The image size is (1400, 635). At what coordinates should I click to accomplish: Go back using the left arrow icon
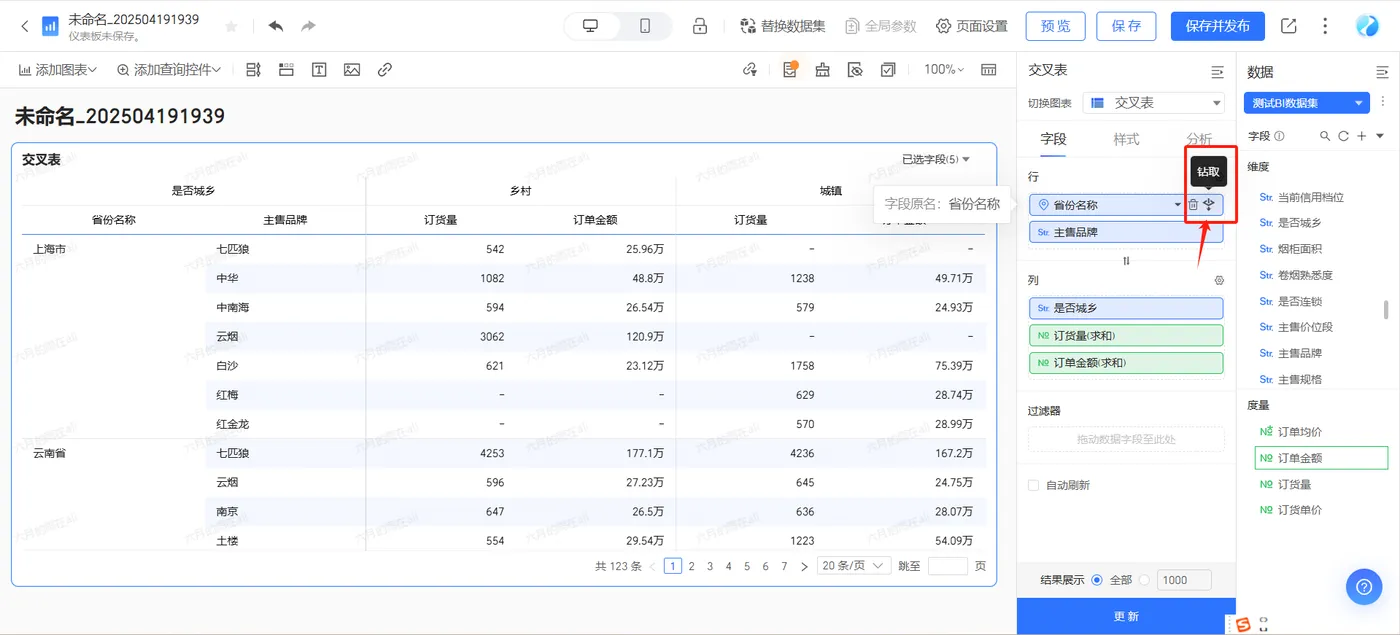coord(24,26)
